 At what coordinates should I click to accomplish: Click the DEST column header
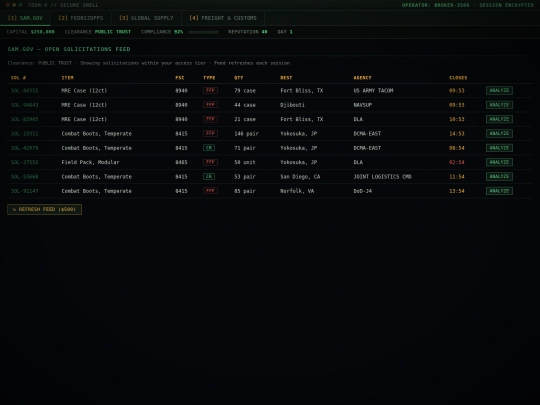(286, 78)
